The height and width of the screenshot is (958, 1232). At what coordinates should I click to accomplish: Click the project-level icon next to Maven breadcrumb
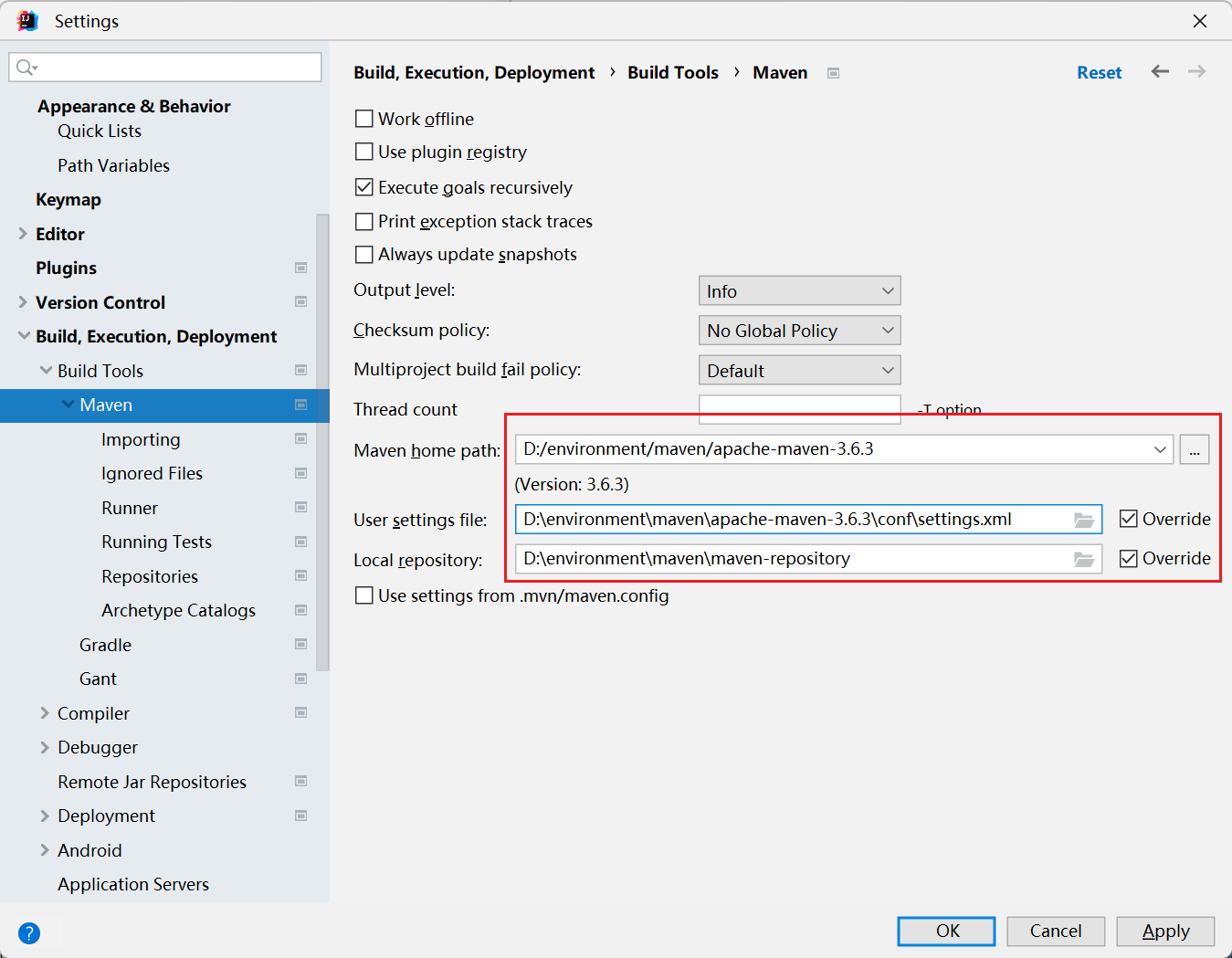click(x=833, y=73)
